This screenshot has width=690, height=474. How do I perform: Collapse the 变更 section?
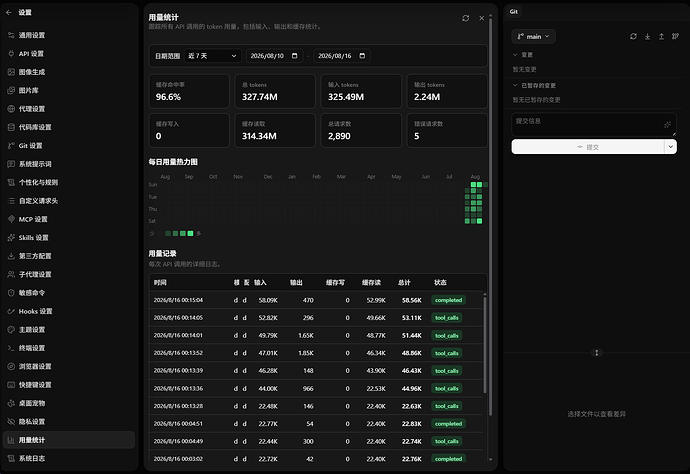(515, 55)
